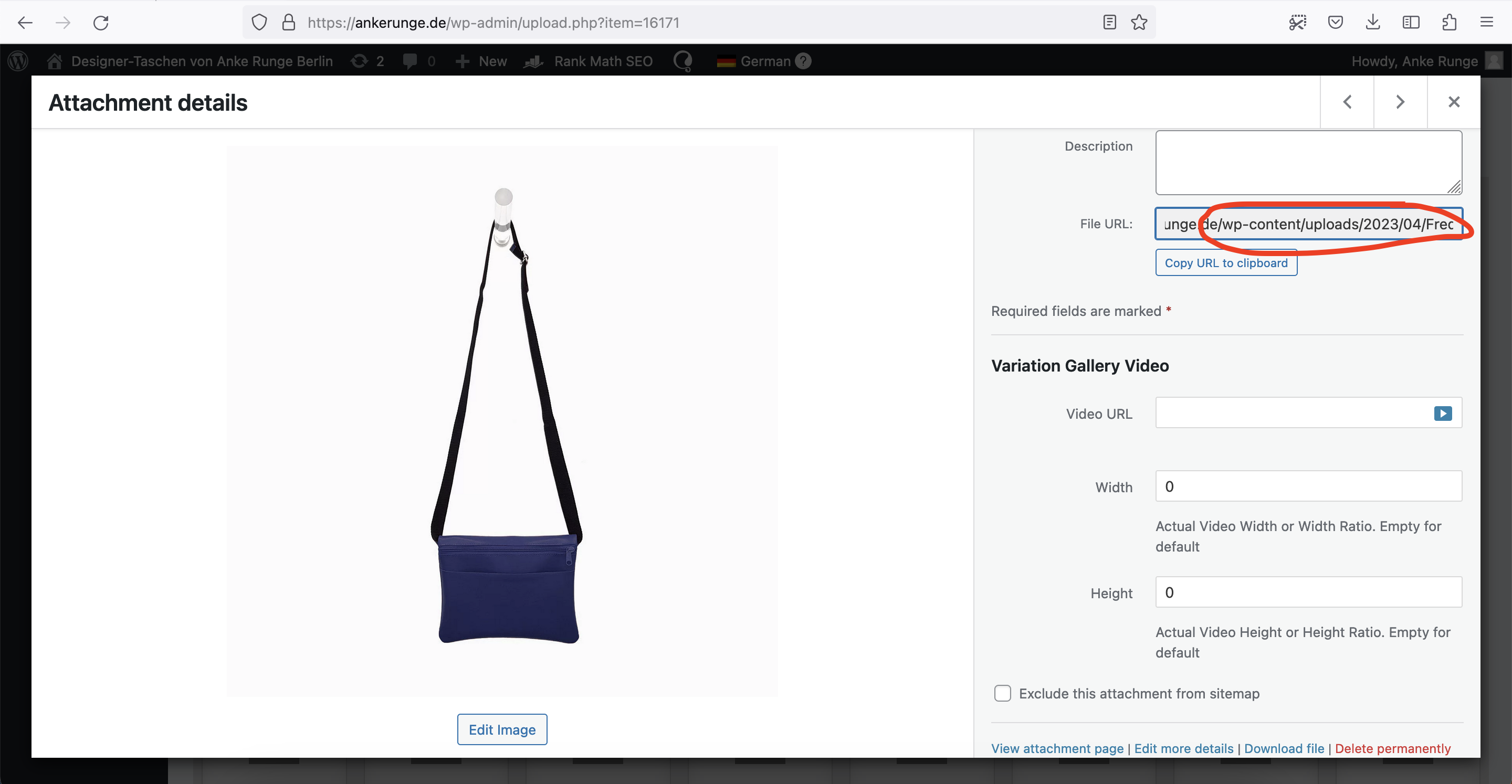Open comments bubble showing 0

pyautogui.click(x=419, y=61)
